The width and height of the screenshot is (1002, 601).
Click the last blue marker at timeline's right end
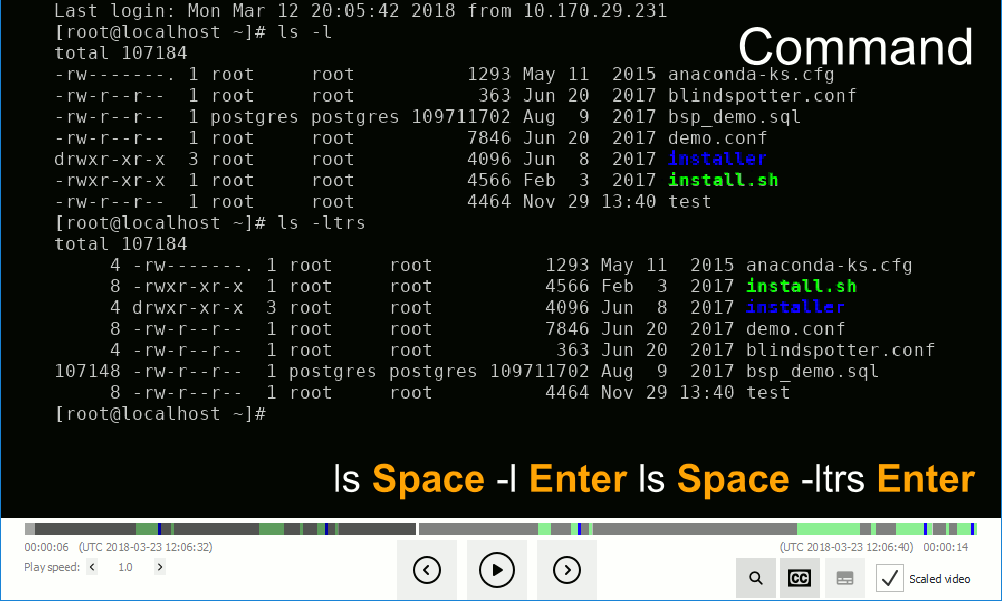[973, 529]
